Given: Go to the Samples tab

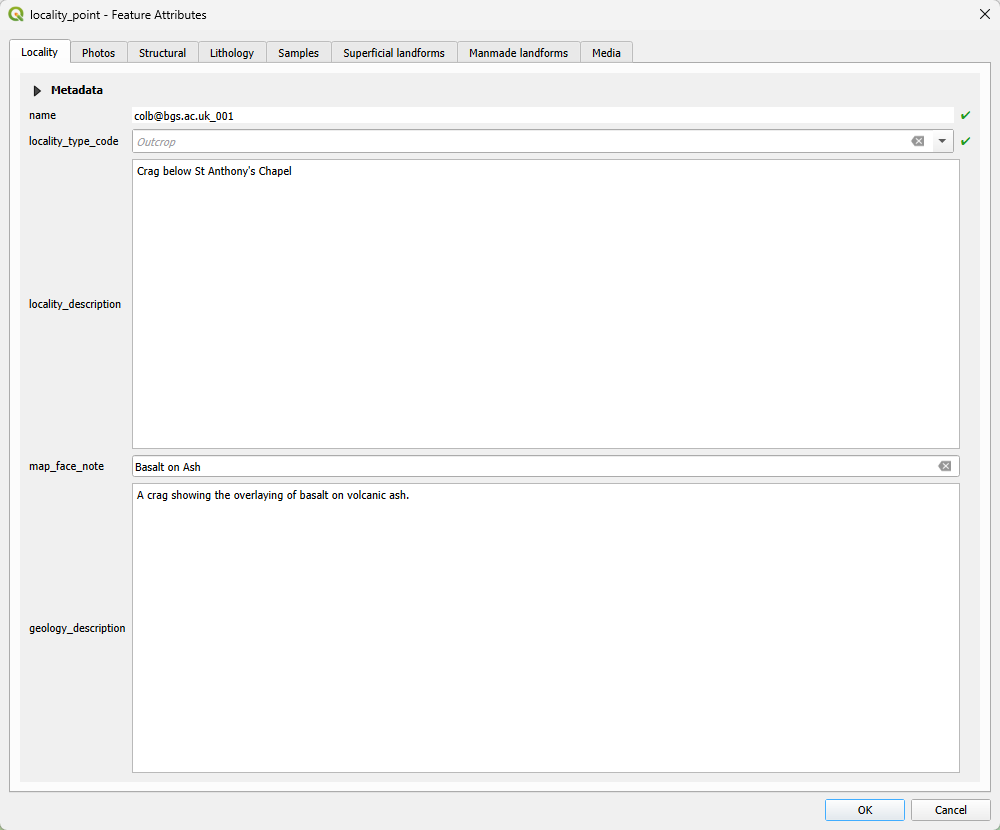Looking at the screenshot, I should tap(298, 53).
